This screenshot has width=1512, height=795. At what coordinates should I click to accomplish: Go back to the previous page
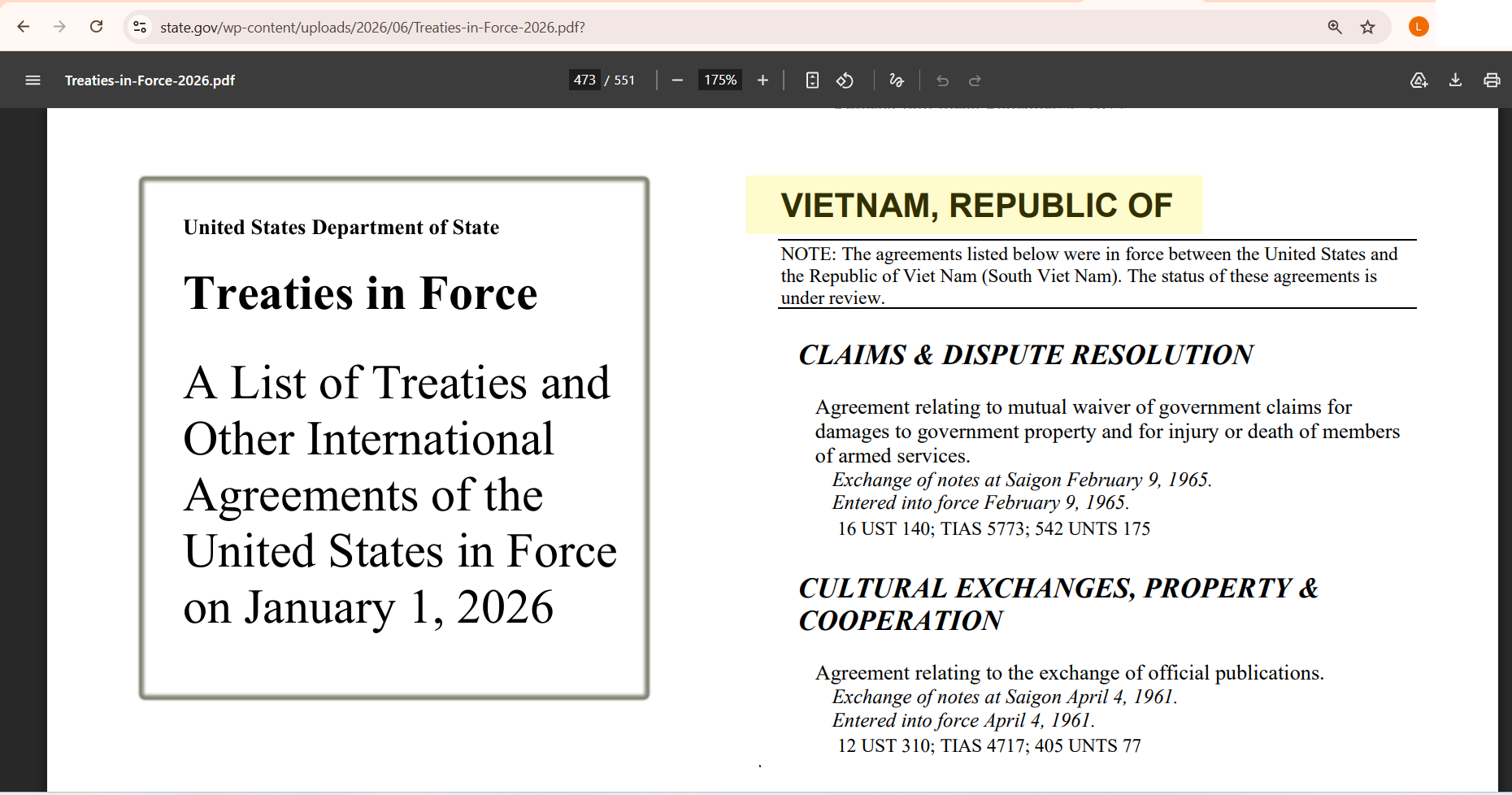pyautogui.click(x=24, y=27)
